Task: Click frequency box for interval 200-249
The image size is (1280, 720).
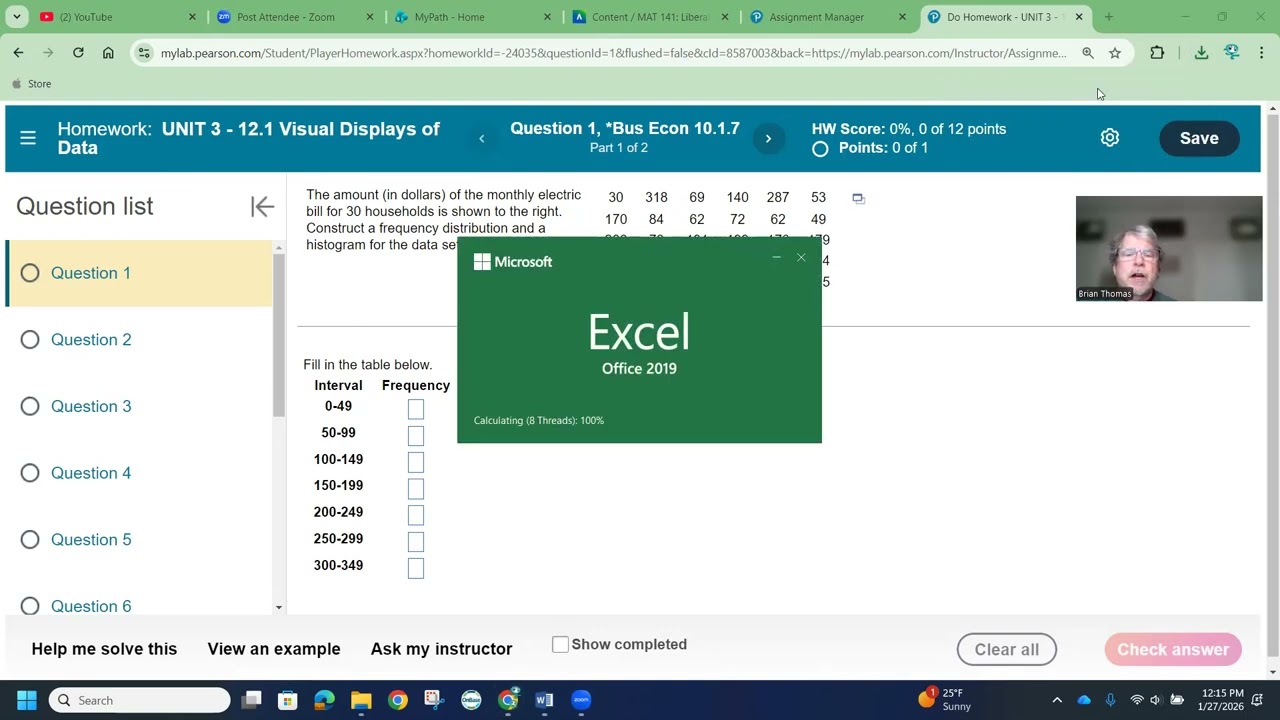Action: 416,515
